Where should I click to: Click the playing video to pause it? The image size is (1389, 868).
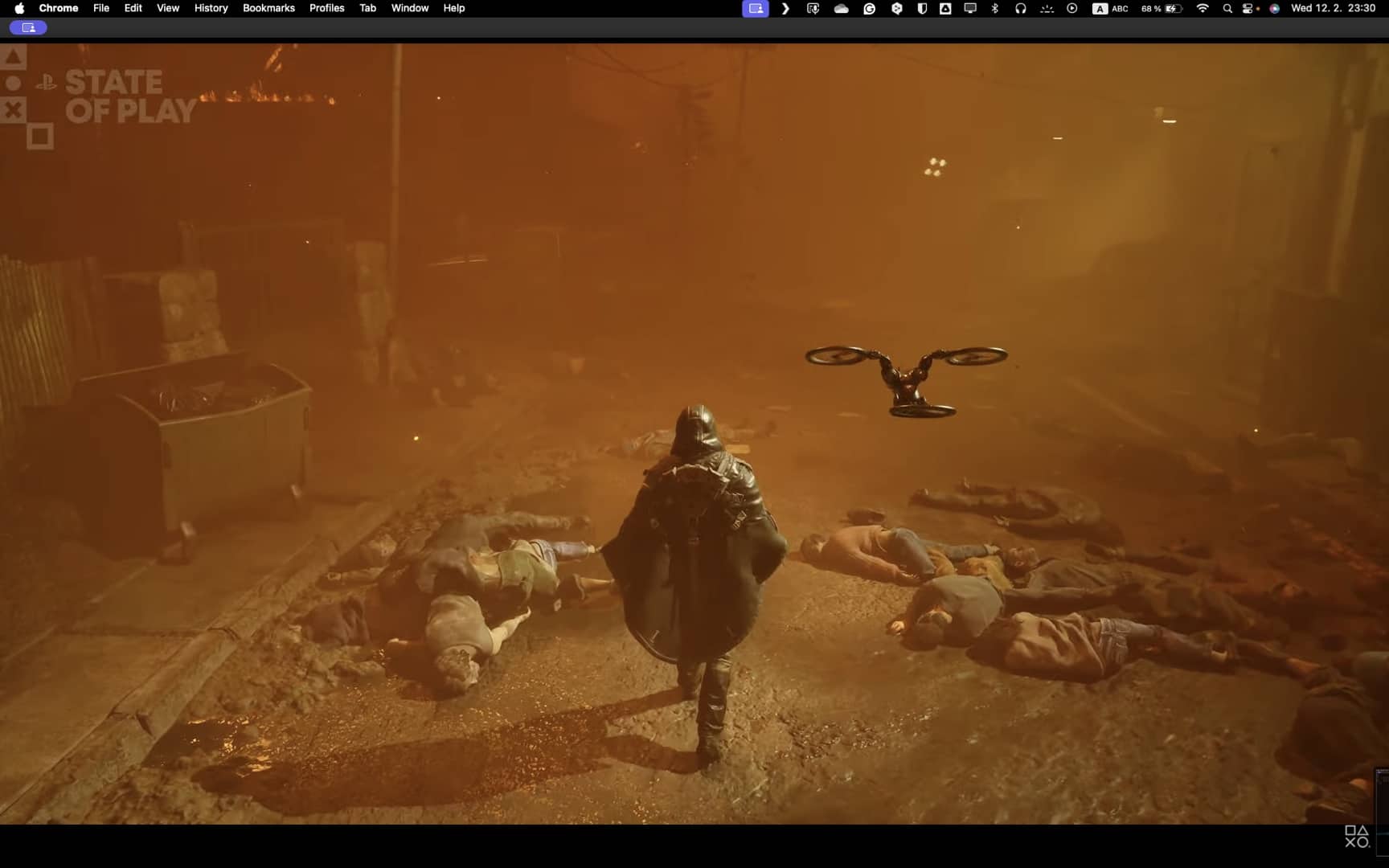[x=694, y=434]
